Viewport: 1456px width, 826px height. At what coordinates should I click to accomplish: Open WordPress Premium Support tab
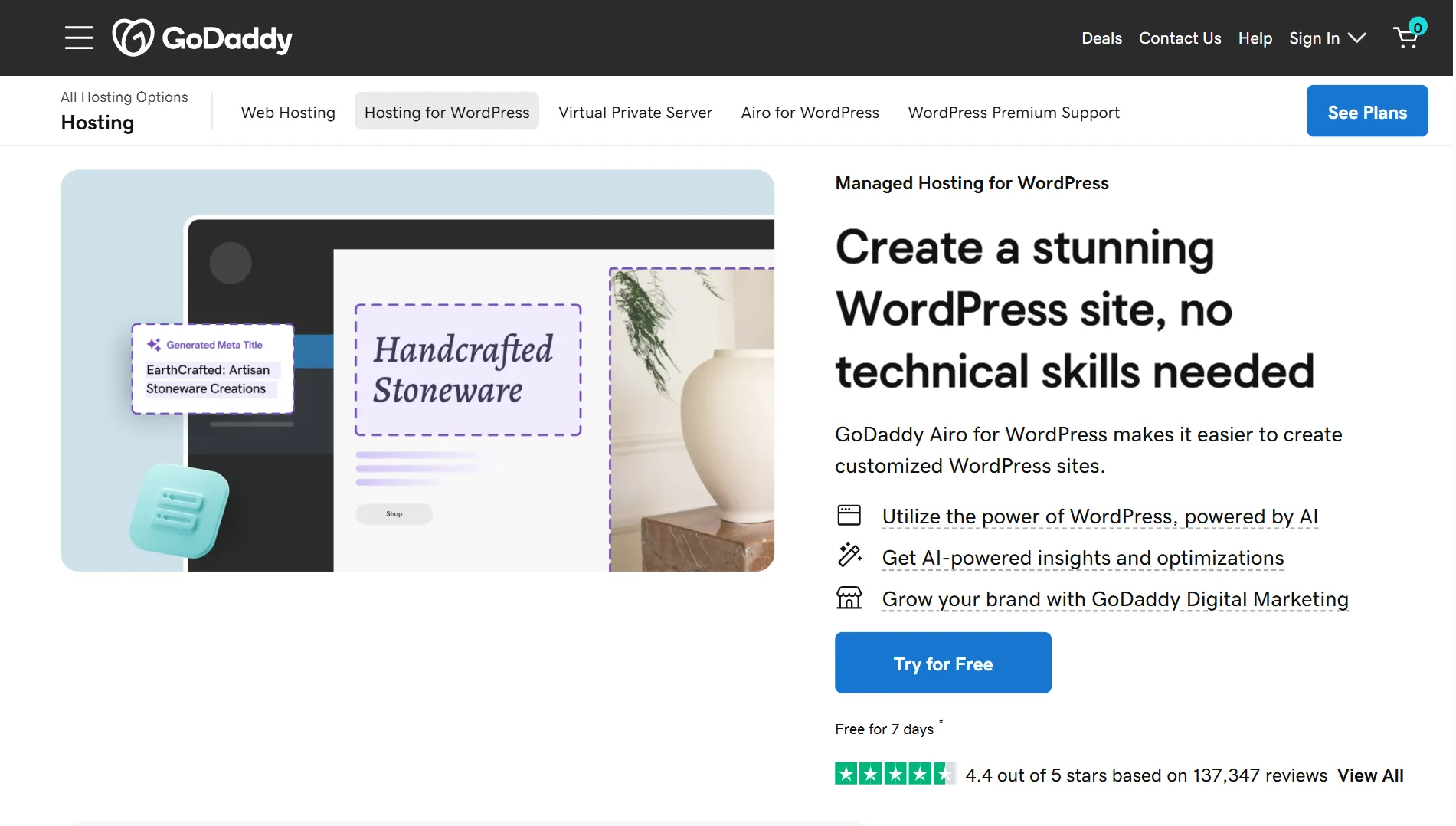coord(1013,113)
